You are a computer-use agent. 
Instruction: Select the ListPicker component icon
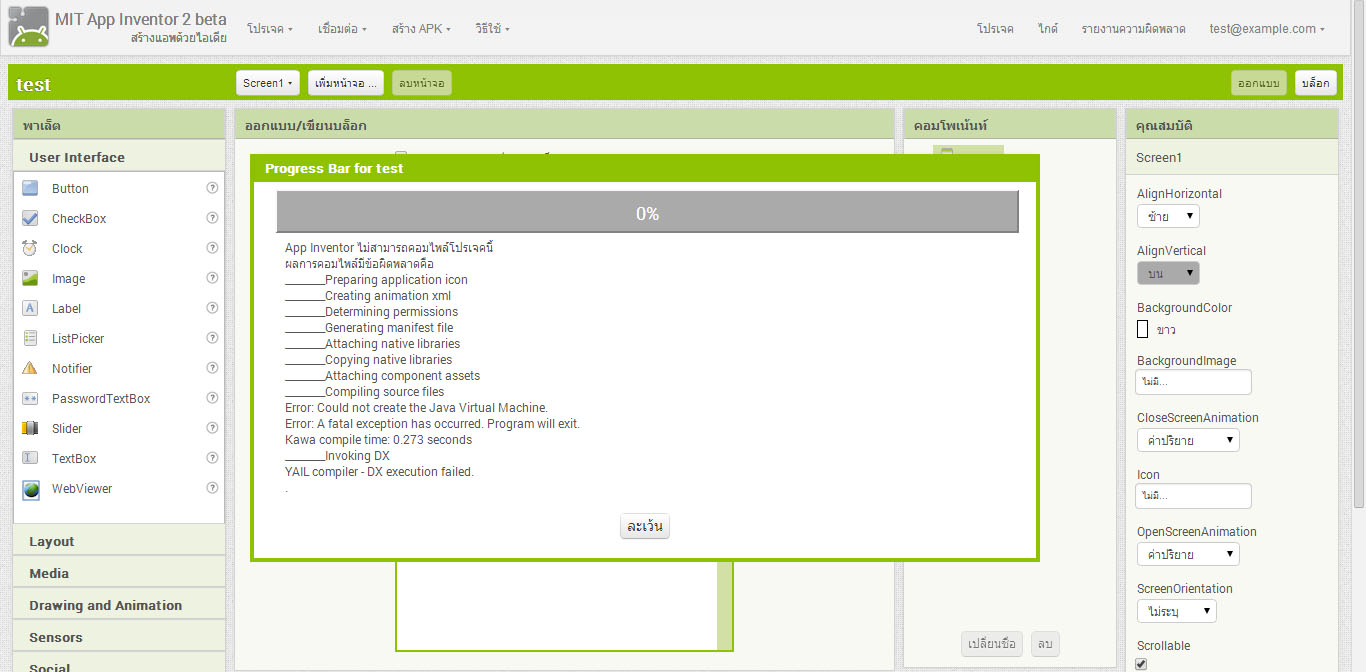pyautogui.click(x=30, y=338)
